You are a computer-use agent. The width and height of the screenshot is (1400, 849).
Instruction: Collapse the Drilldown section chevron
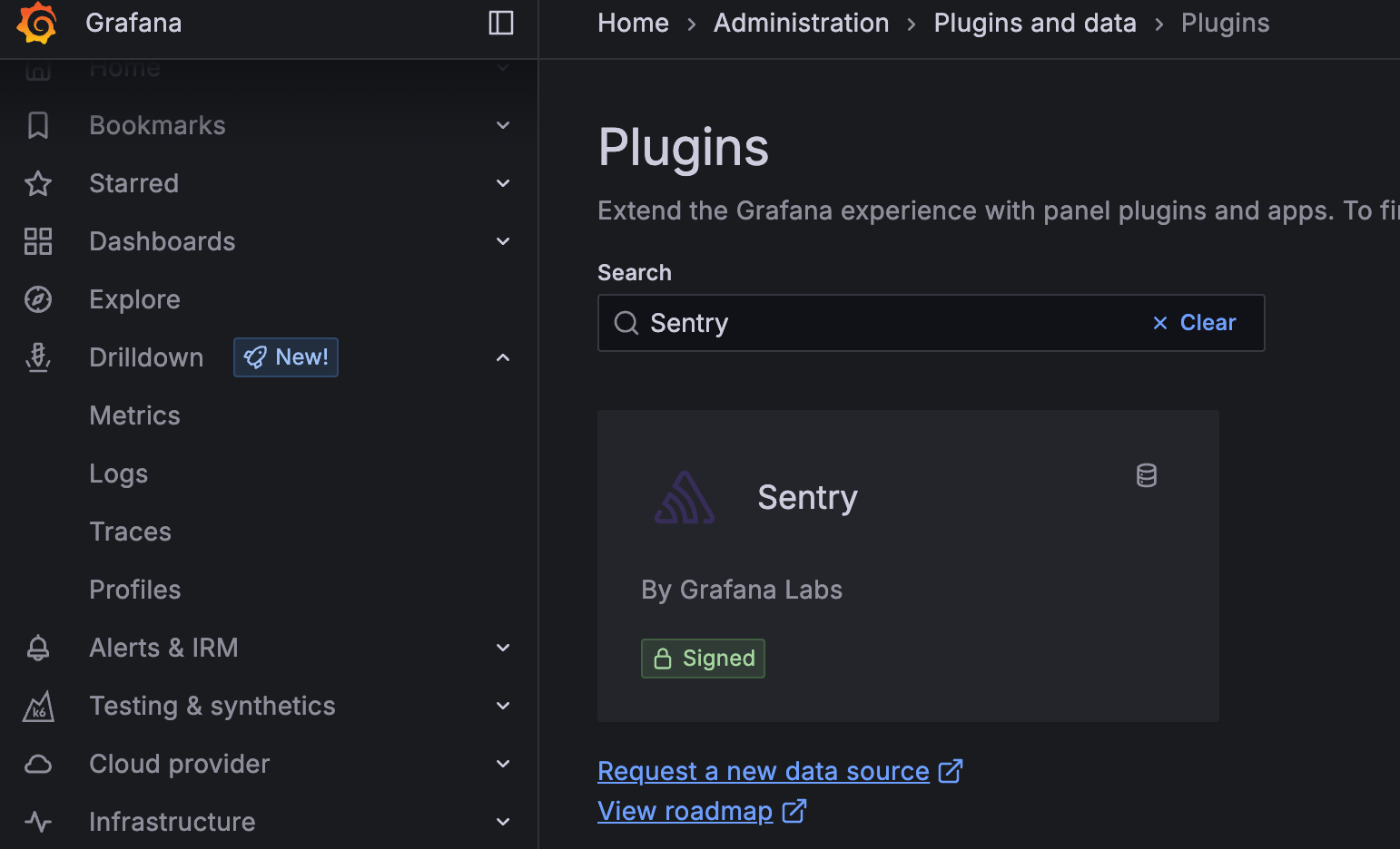tap(503, 357)
